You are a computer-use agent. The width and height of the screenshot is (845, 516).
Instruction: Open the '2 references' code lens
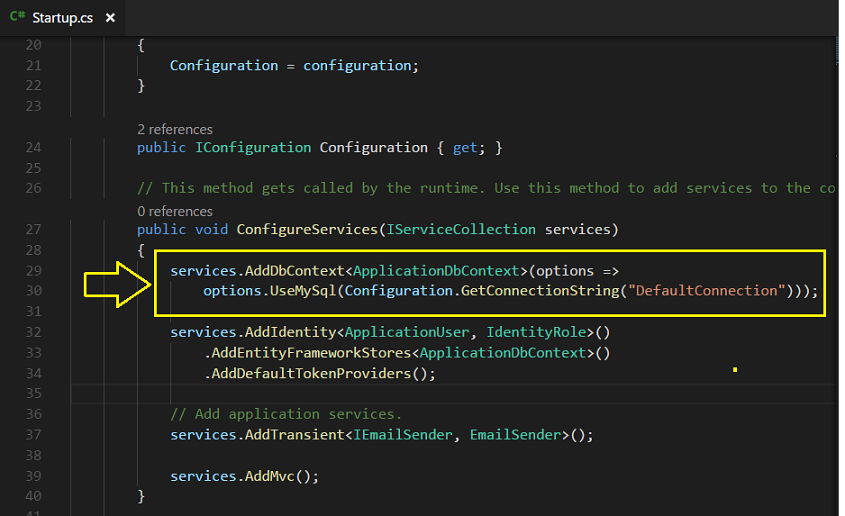(x=174, y=129)
